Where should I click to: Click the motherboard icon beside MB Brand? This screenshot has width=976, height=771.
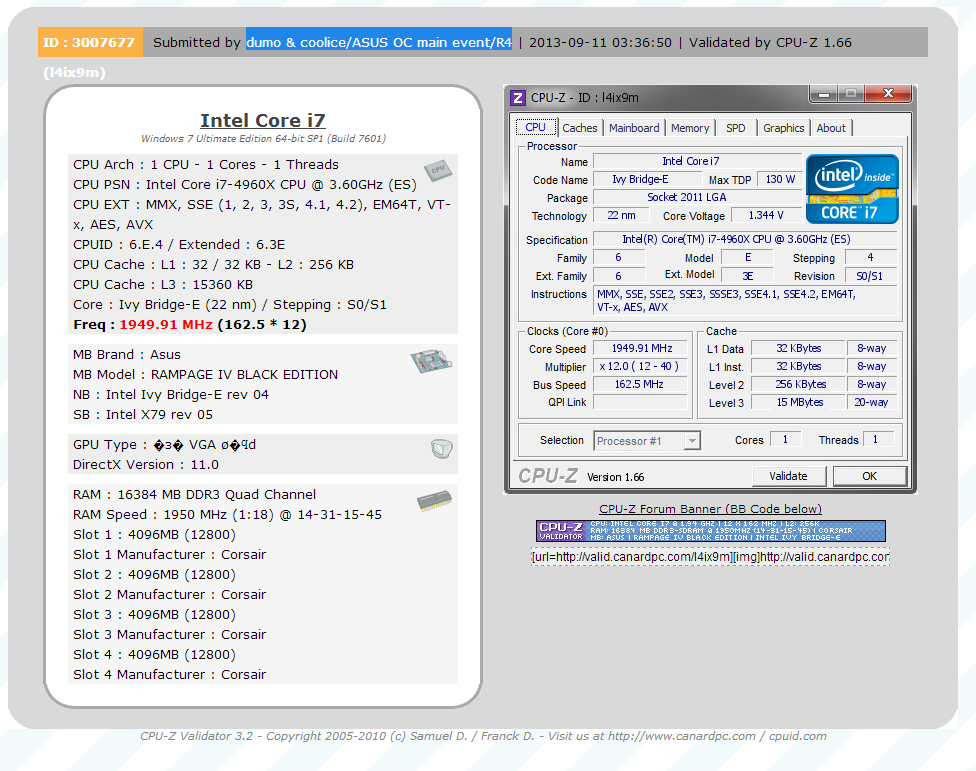pos(431,361)
